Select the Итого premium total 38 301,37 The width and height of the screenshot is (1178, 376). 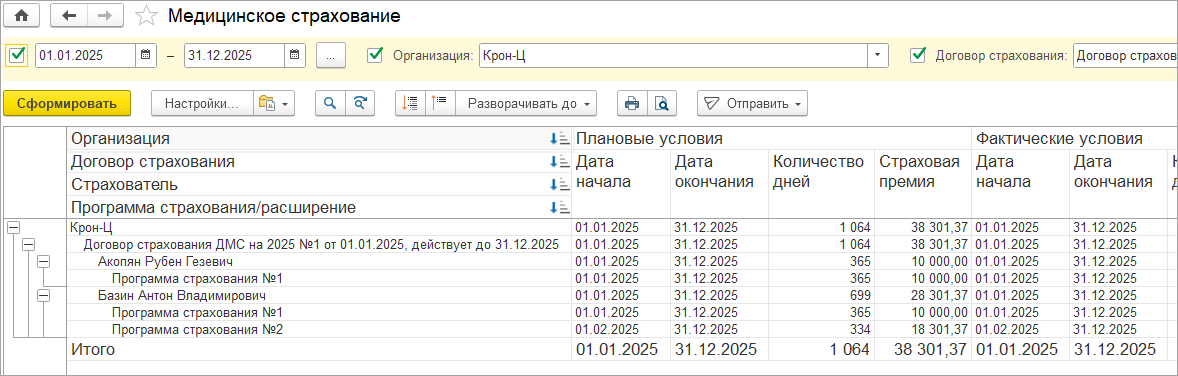click(x=923, y=350)
